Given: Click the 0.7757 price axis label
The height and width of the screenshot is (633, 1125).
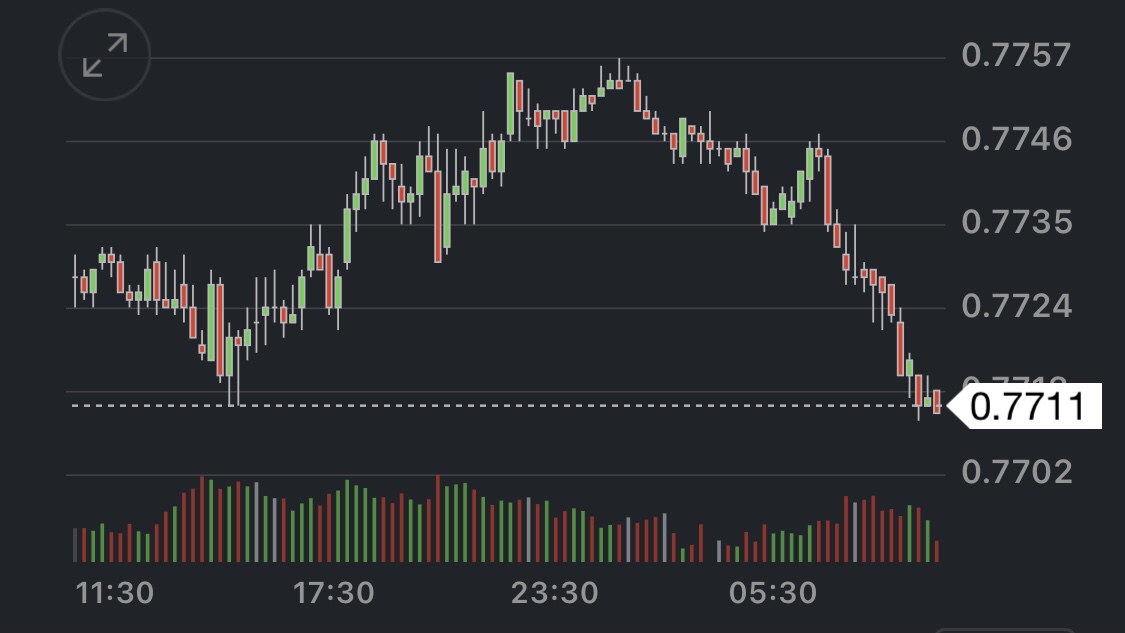Looking at the screenshot, I should [x=1016, y=55].
